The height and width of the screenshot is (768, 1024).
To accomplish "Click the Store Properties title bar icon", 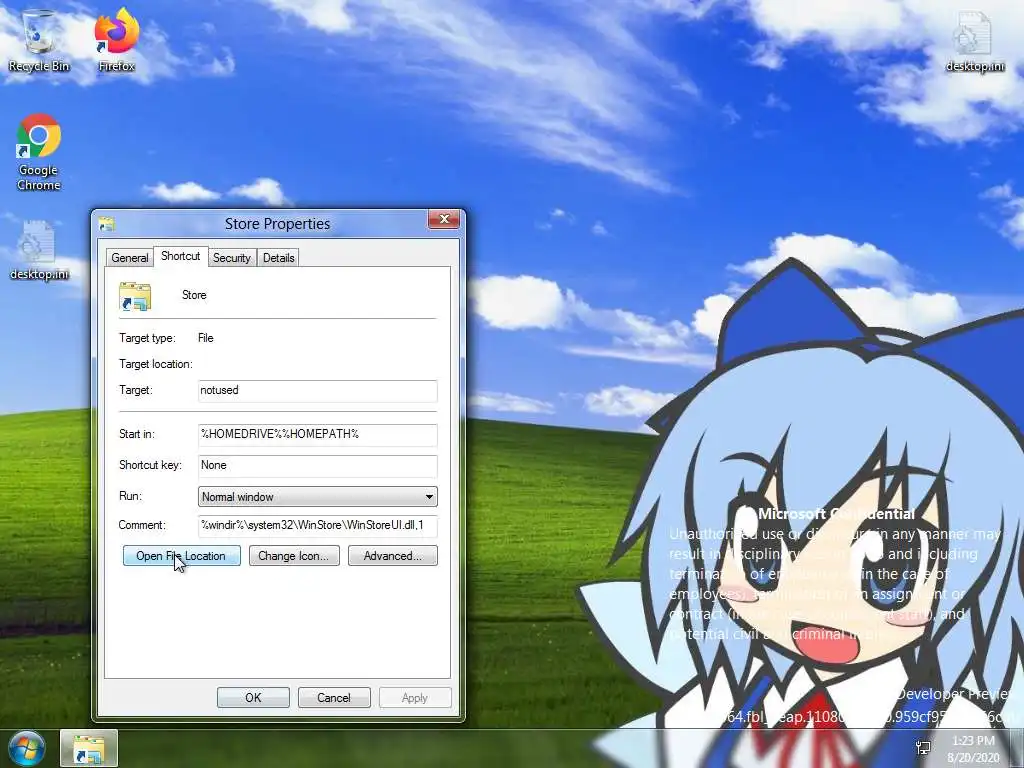I will pos(106,224).
